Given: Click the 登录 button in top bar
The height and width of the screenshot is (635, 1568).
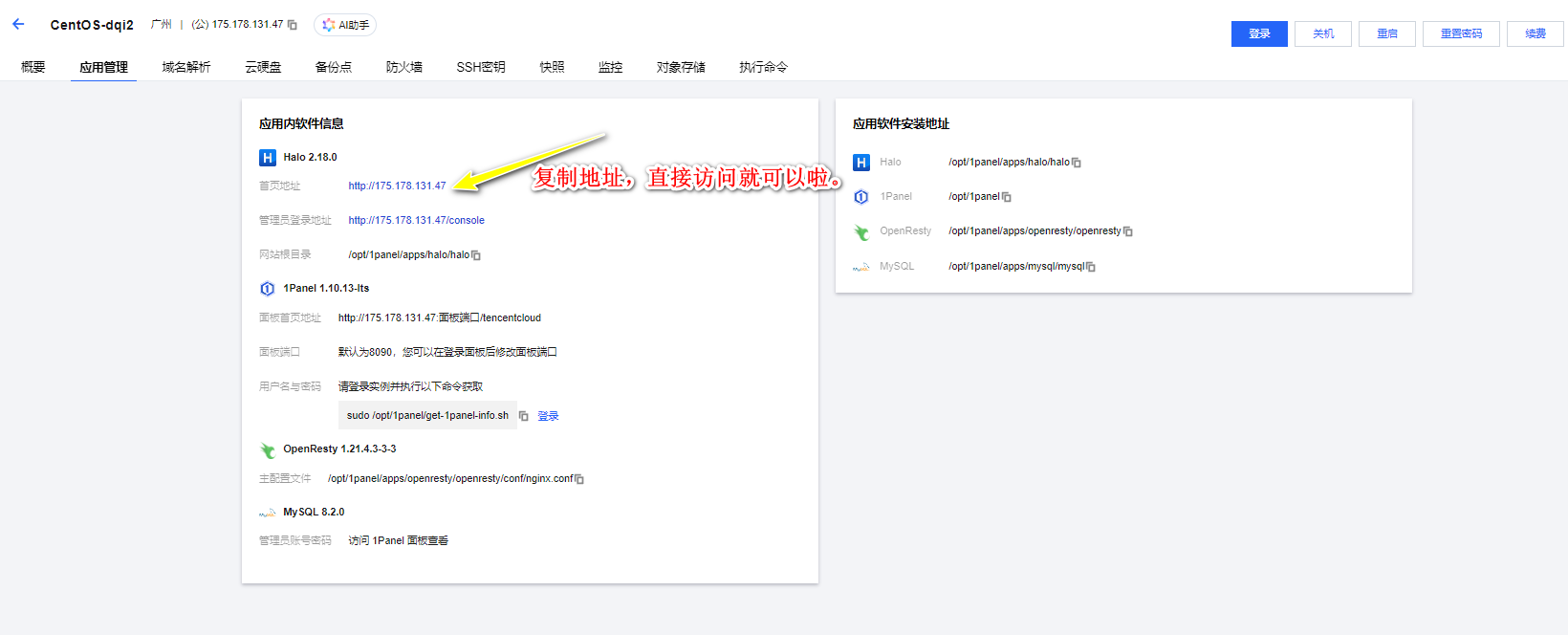Looking at the screenshot, I should point(1259,33).
